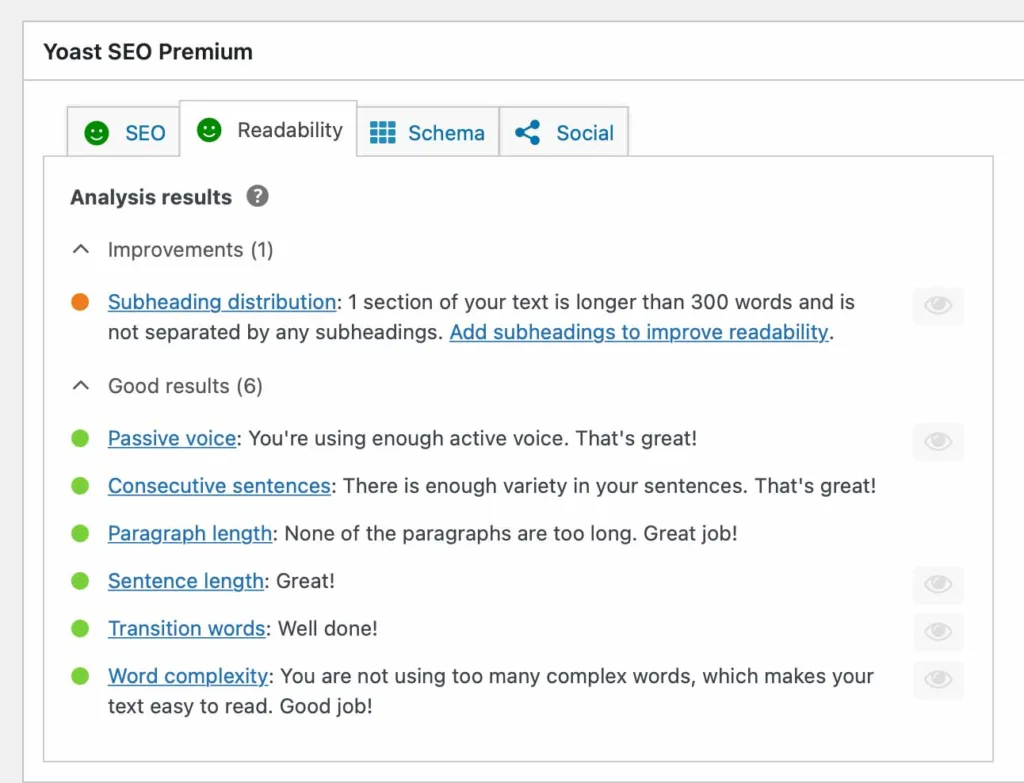This screenshot has width=1024, height=783.
Task: Click the green bullet next to Word complexity
Action: click(x=81, y=675)
